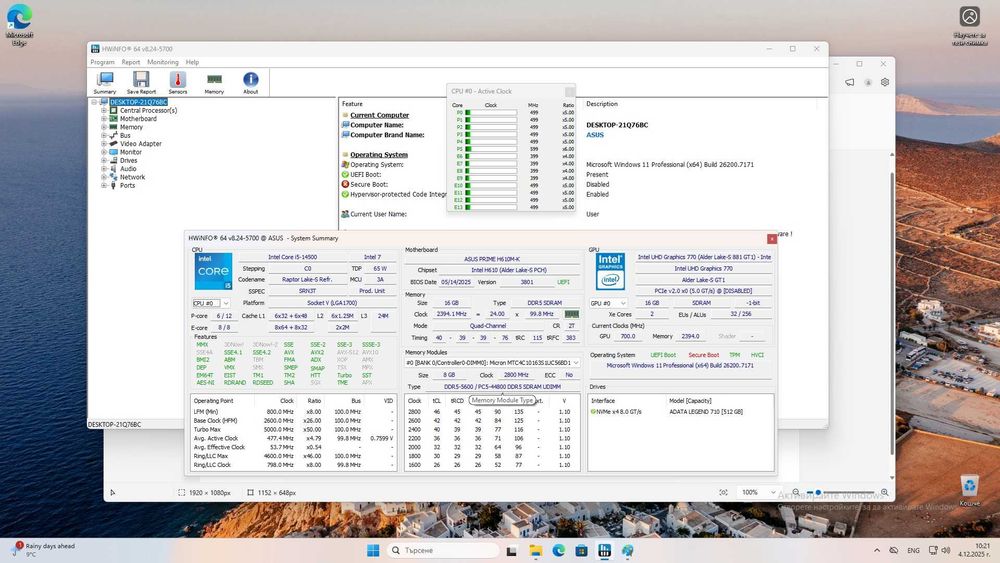Viewport: 1000px width, 563px height.
Task: Open the Help menu
Action: [x=192, y=62]
